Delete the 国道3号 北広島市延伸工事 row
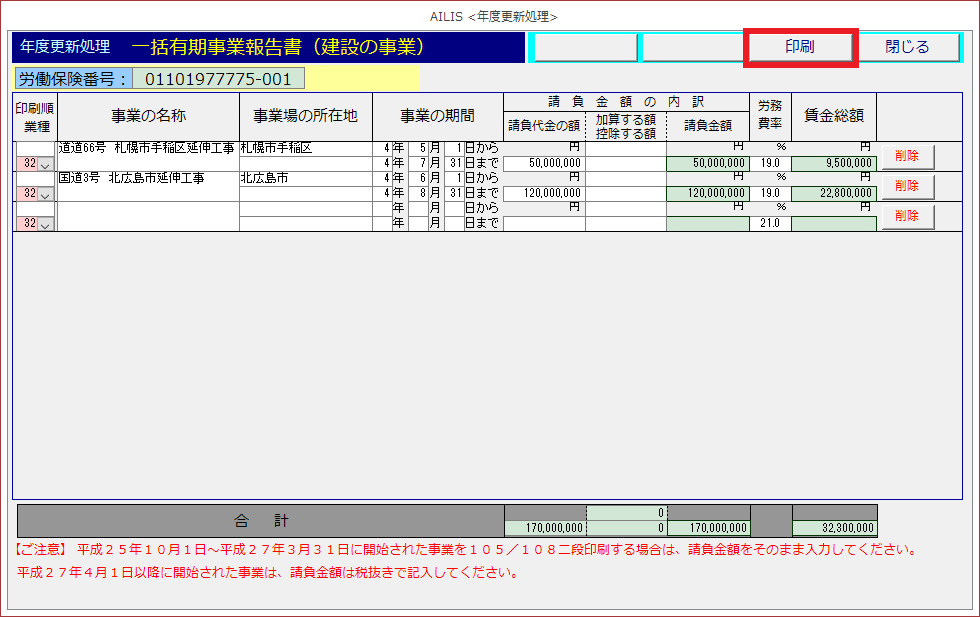 click(x=907, y=186)
